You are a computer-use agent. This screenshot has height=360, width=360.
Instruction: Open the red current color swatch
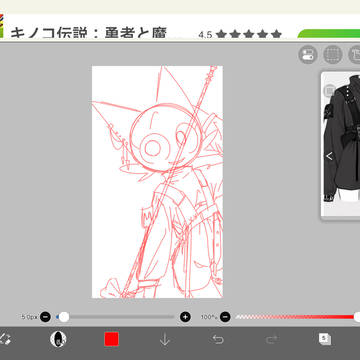pyautogui.click(x=111, y=339)
